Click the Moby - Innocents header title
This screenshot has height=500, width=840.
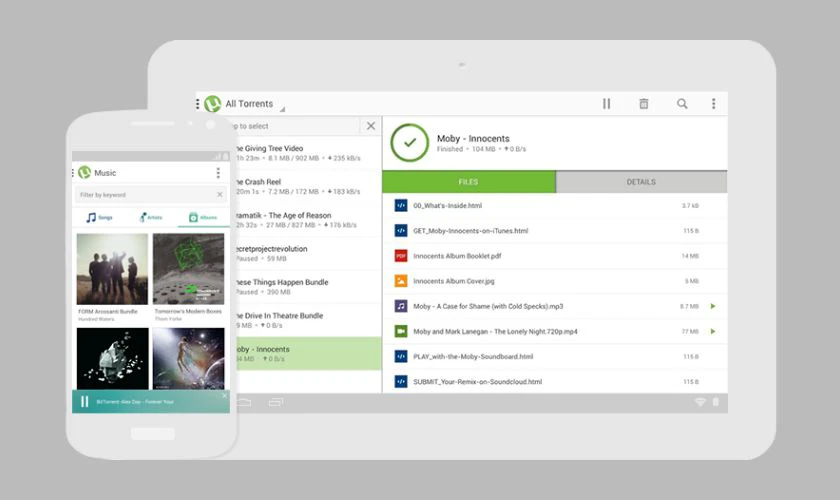473,138
